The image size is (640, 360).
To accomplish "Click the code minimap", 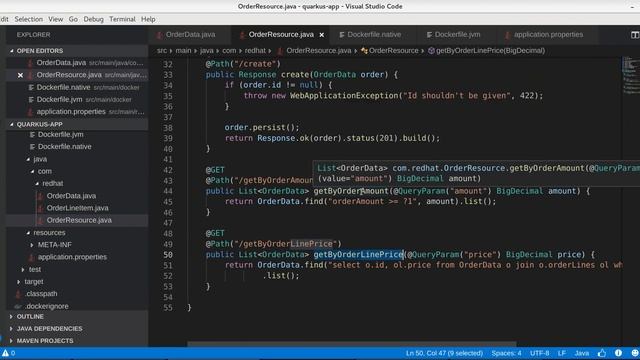I will click(x=631, y=76).
